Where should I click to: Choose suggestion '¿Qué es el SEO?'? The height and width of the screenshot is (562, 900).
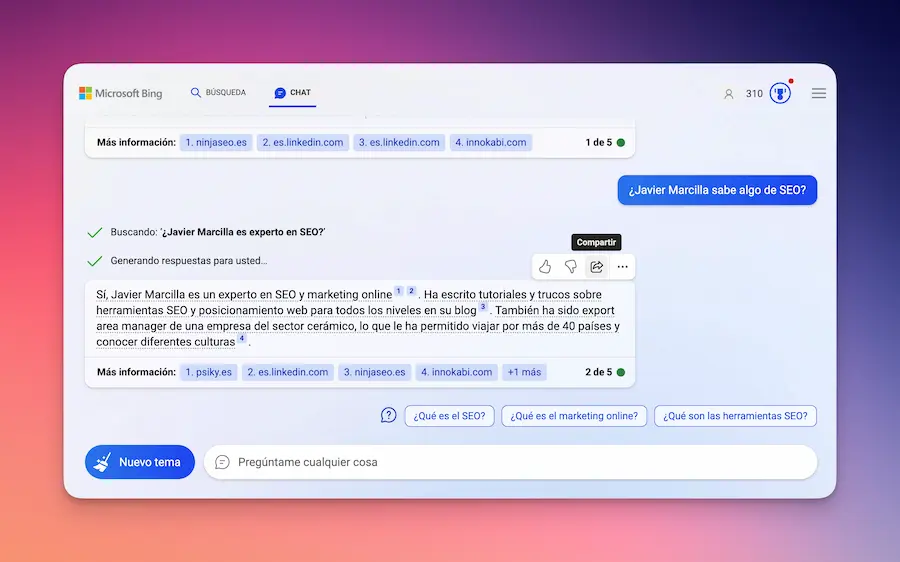coord(449,416)
